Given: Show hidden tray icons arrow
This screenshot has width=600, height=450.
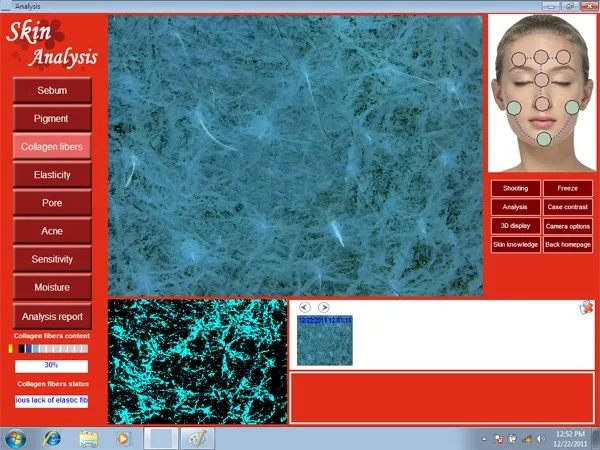Looking at the screenshot, I should tap(484, 439).
